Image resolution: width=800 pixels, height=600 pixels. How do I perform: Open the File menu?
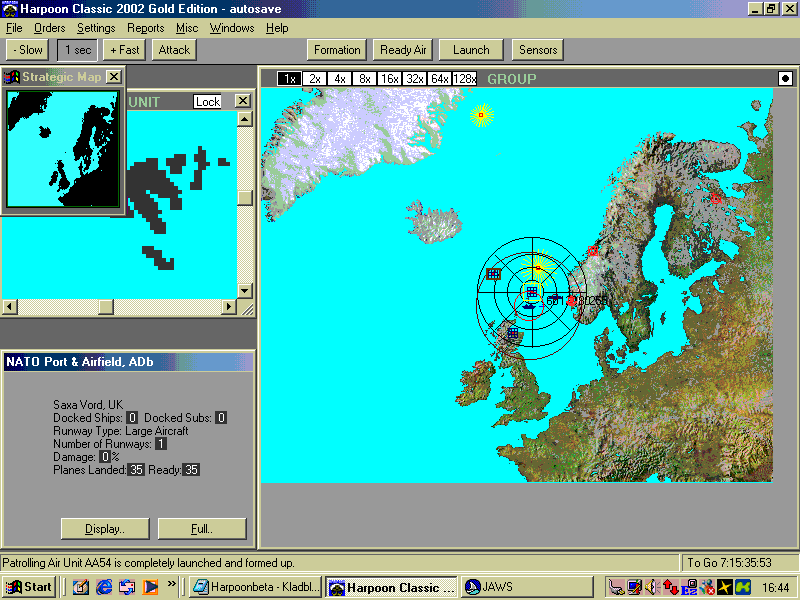pos(14,28)
